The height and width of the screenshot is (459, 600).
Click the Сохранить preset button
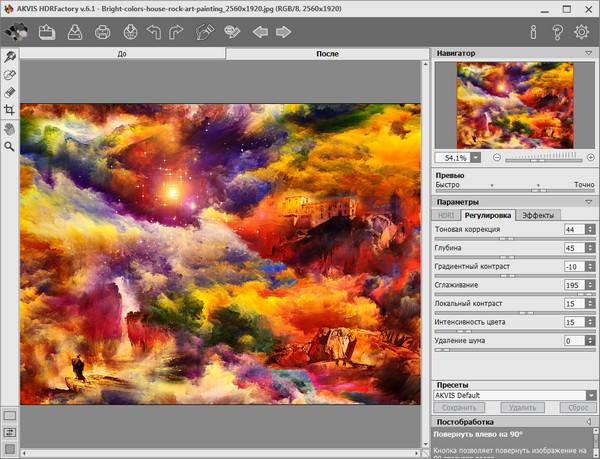click(x=458, y=408)
